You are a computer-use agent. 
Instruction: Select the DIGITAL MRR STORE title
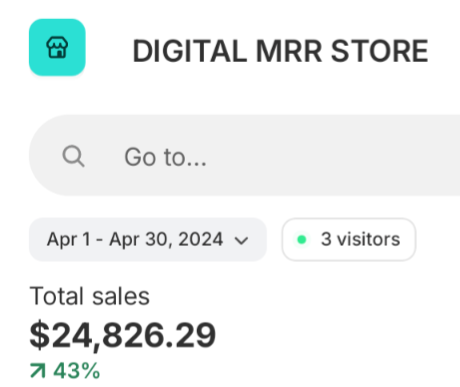tap(280, 51)
